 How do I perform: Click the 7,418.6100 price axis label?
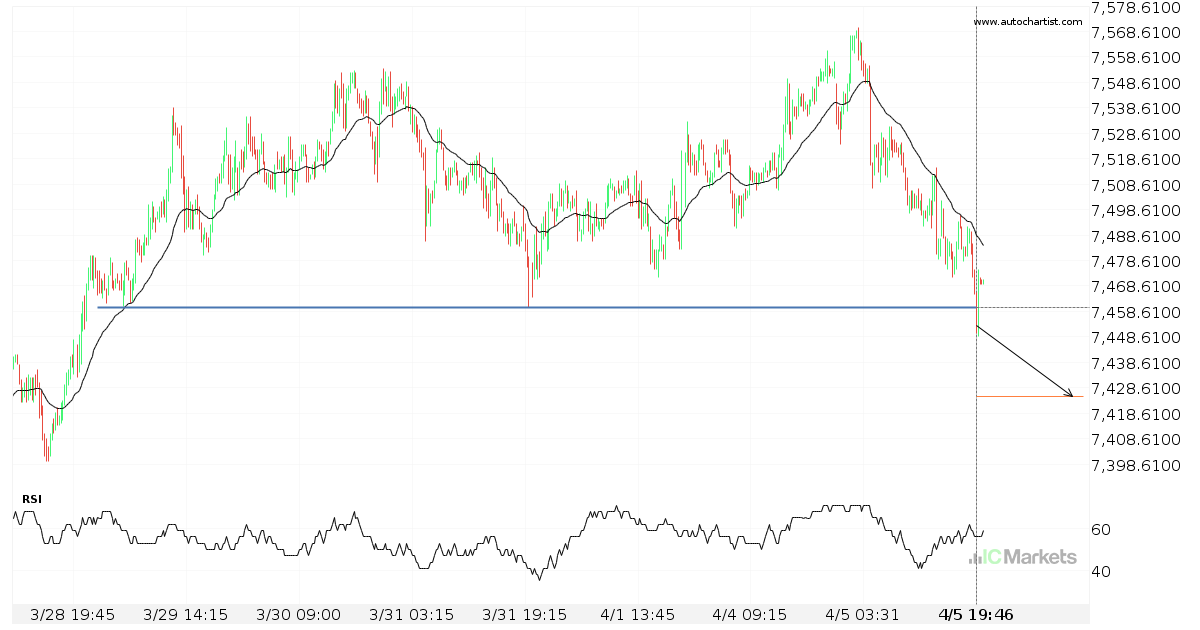click(x=1138, y=414)
